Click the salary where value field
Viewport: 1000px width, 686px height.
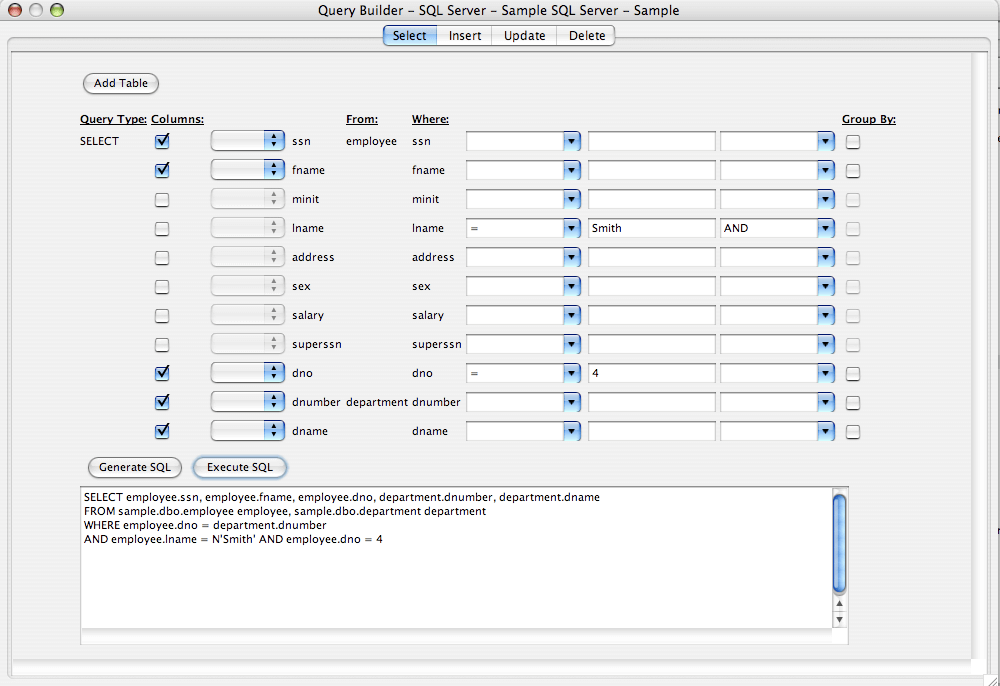click(651, 315)
